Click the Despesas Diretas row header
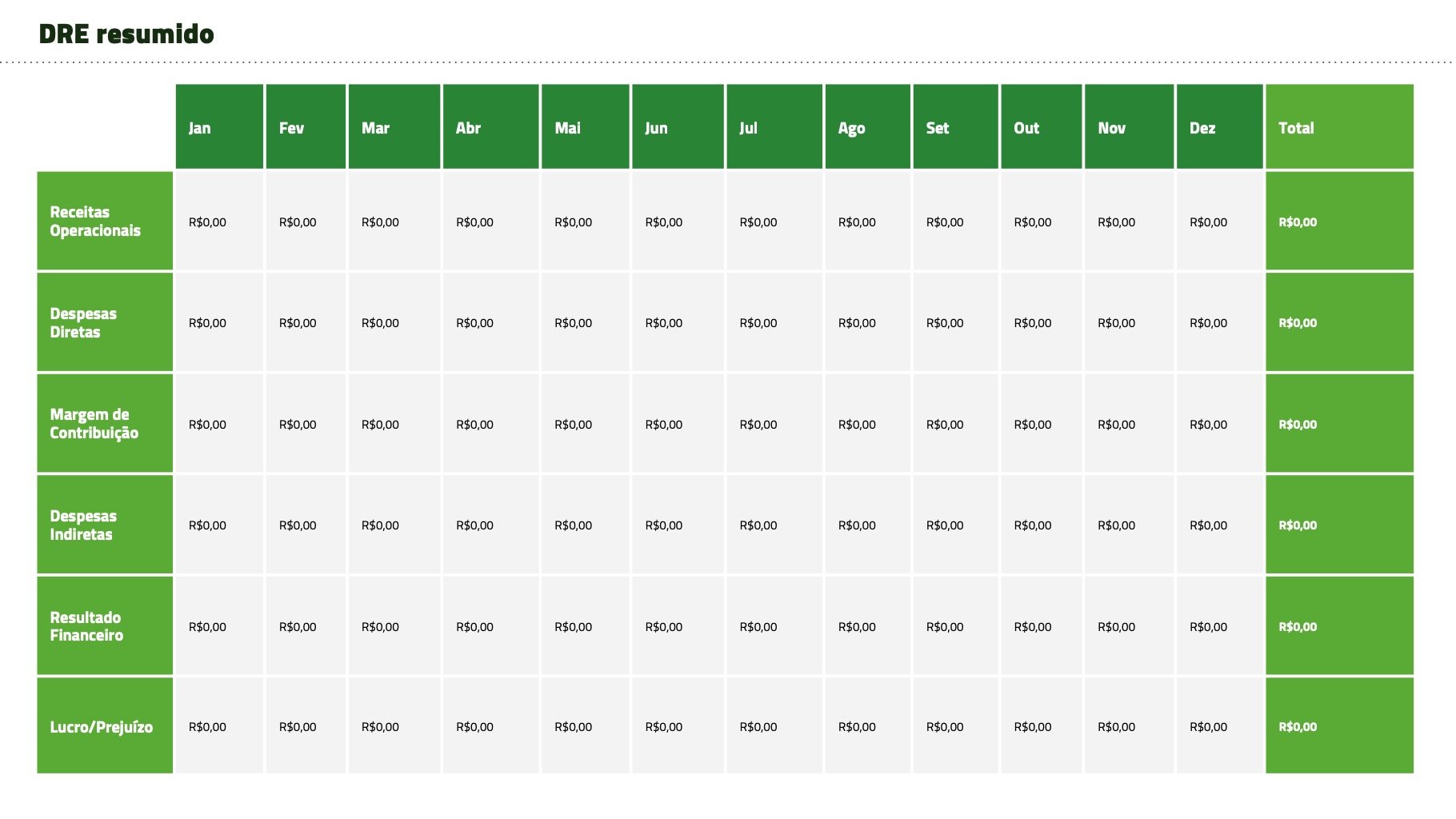 (x=105, y=322)
